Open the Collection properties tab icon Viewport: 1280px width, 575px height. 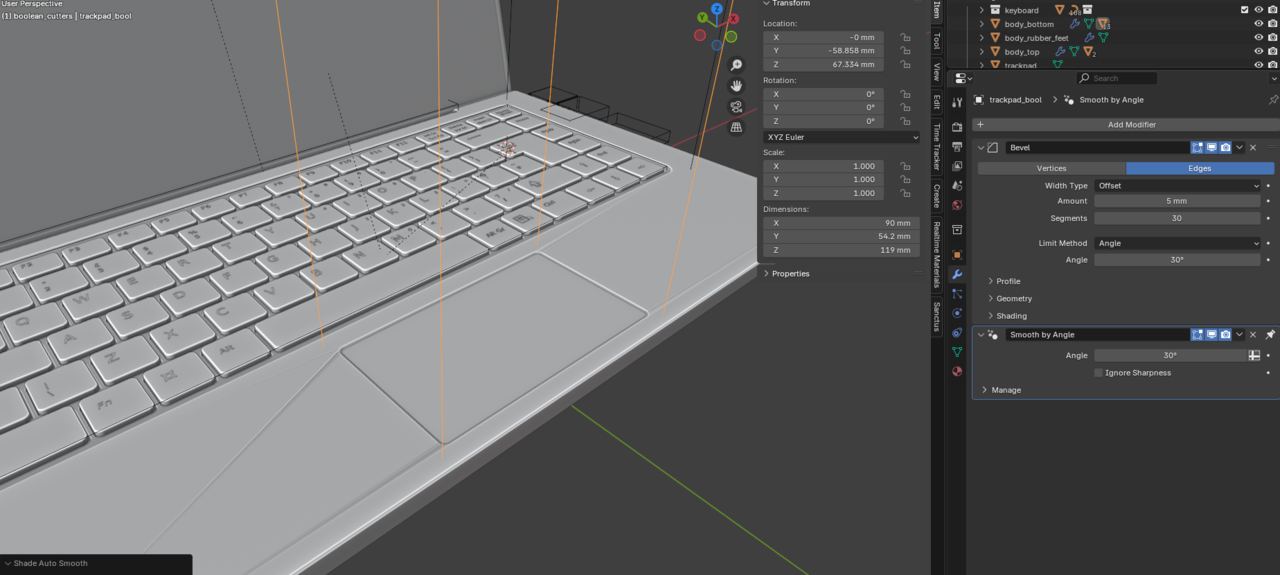(957, 230)
